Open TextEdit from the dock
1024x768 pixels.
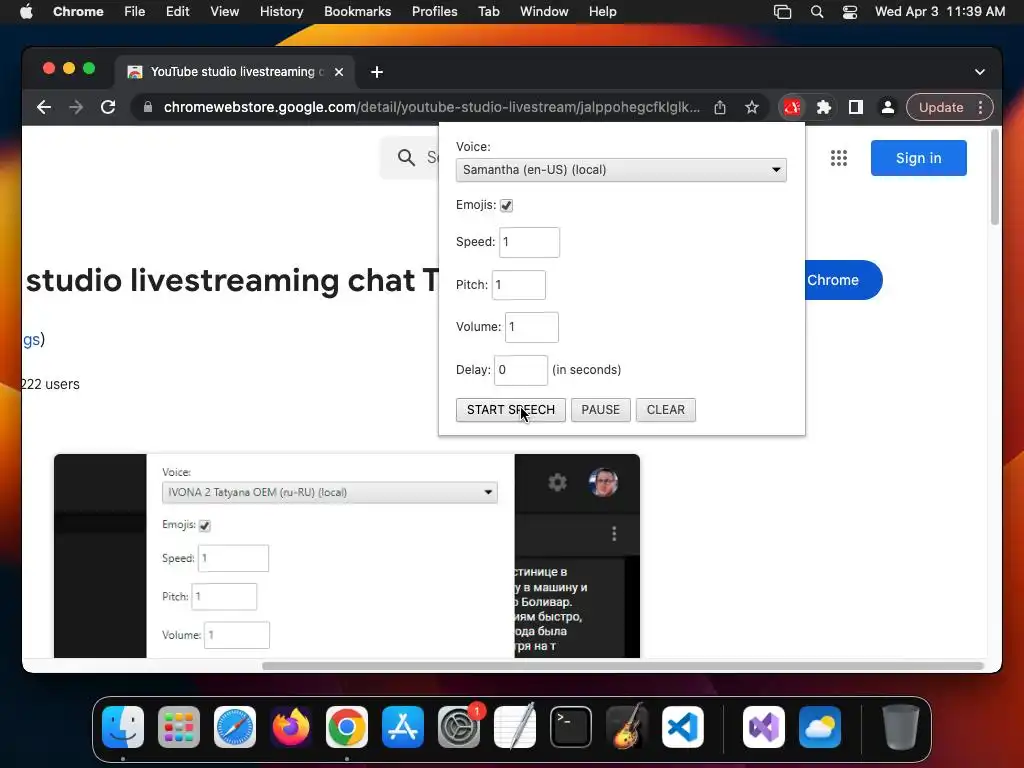(x=515, y=727)
